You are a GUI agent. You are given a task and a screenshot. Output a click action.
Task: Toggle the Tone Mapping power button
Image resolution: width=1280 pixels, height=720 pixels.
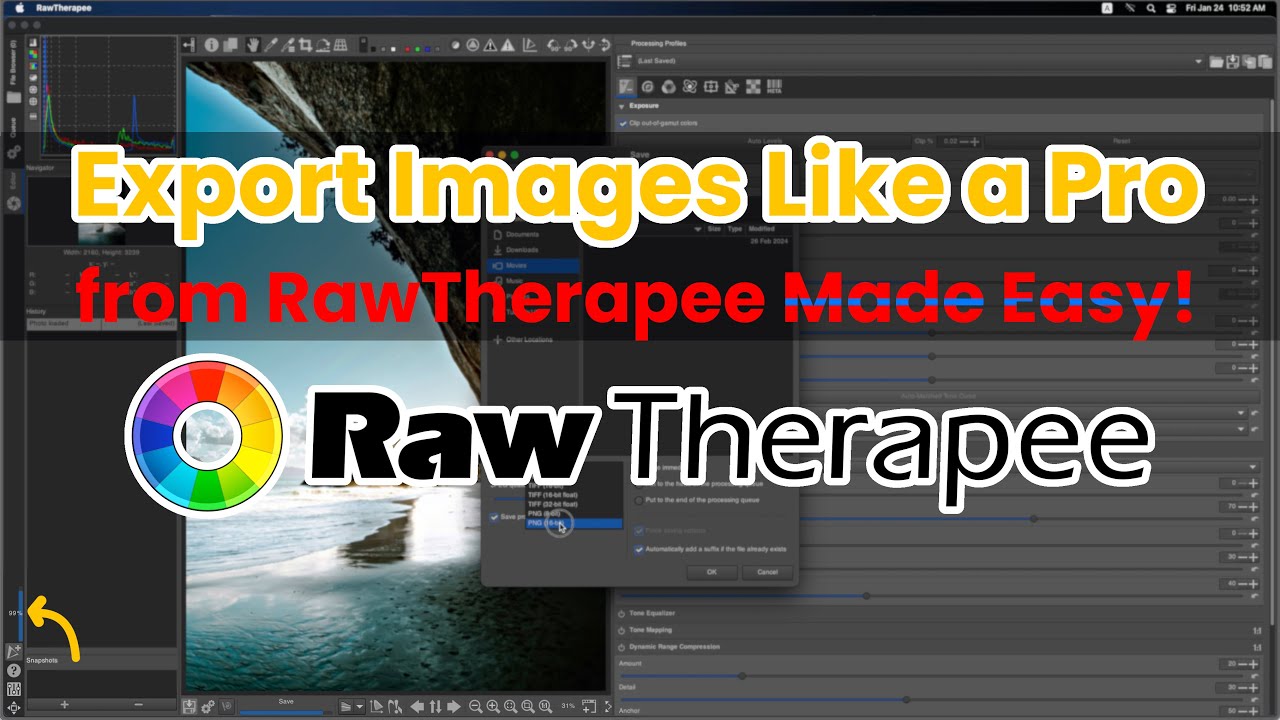point(622,630)
